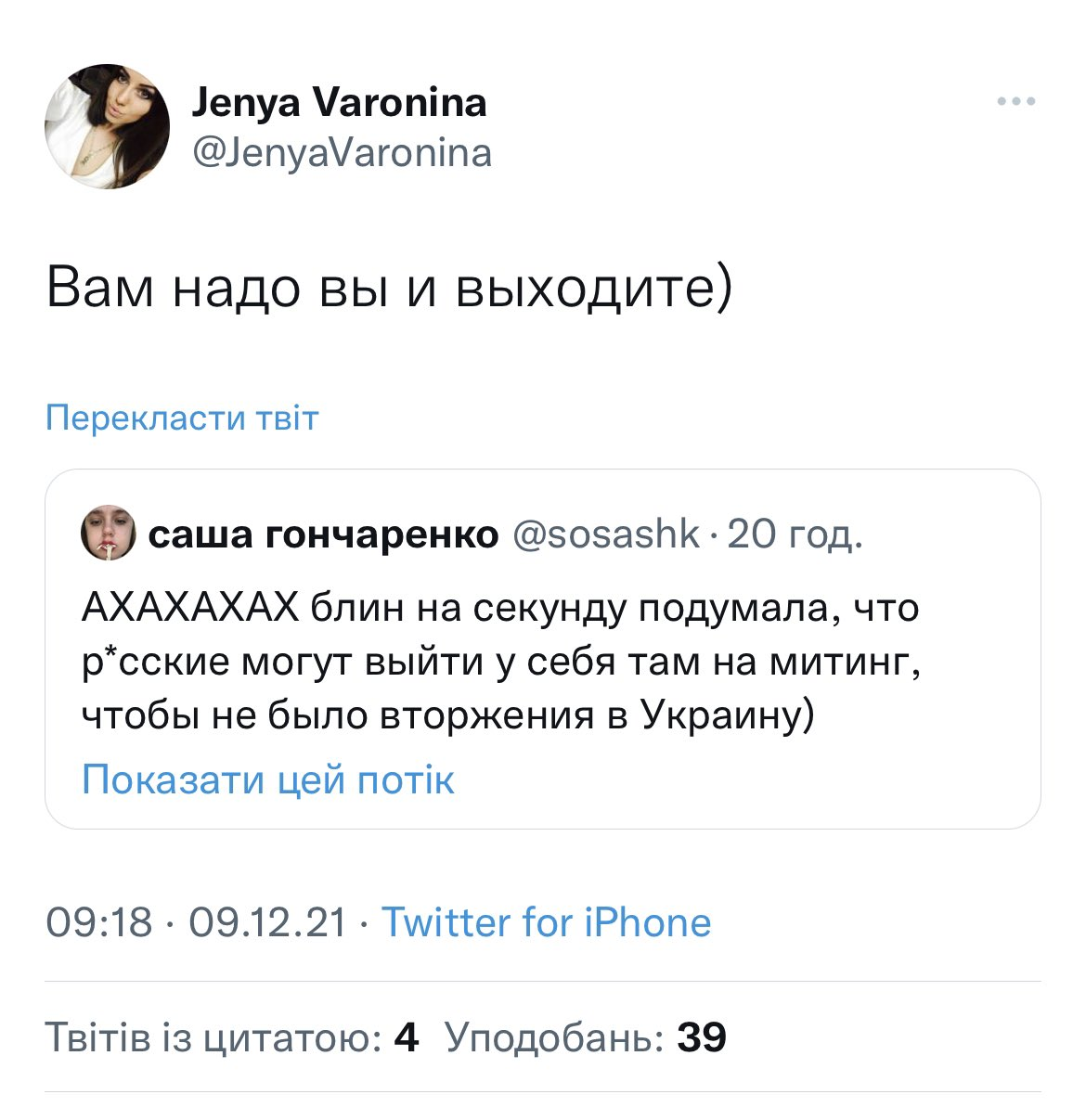Open the Jenya Varonina display name
The image size is (1086, 1120).
(x=339, y=102)
